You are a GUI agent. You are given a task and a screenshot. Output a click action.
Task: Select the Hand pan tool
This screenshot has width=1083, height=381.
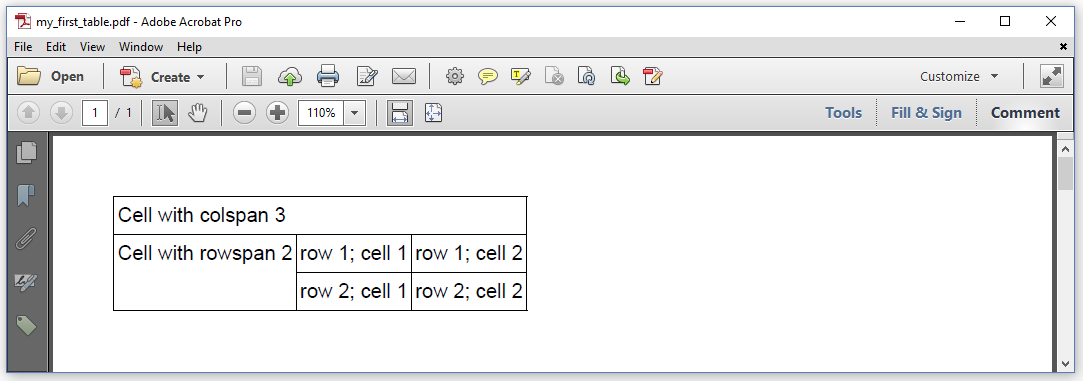[198, 113]
